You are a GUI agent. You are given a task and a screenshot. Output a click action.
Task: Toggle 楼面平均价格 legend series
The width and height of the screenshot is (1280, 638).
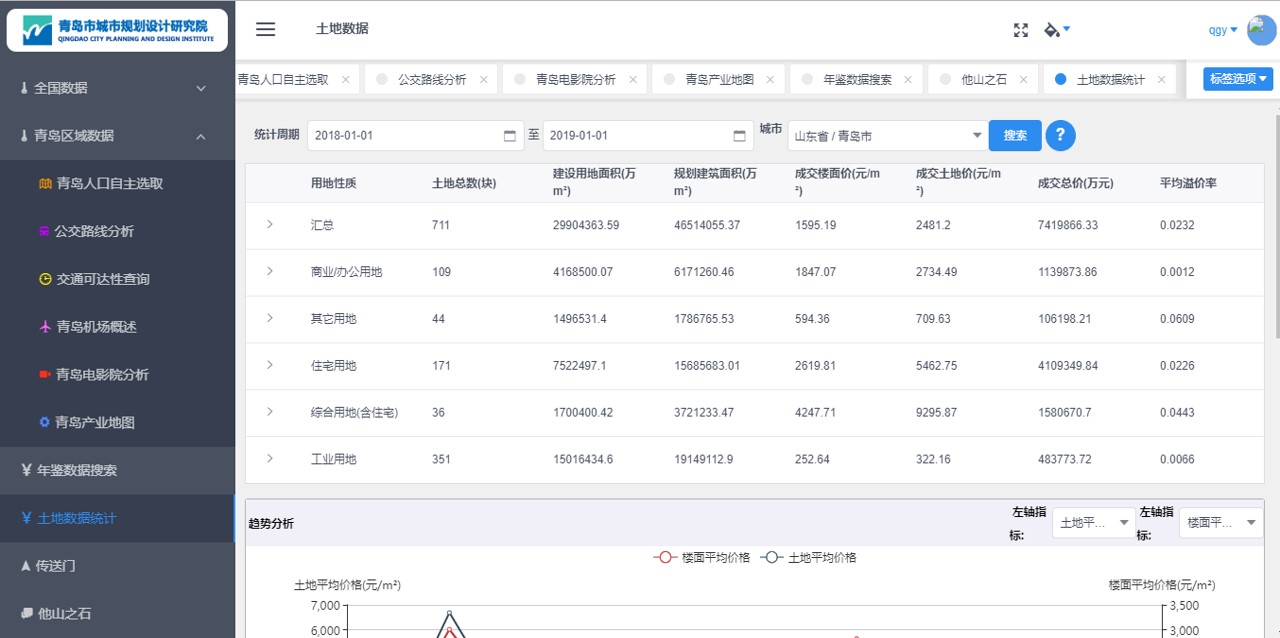pos(702,557)
